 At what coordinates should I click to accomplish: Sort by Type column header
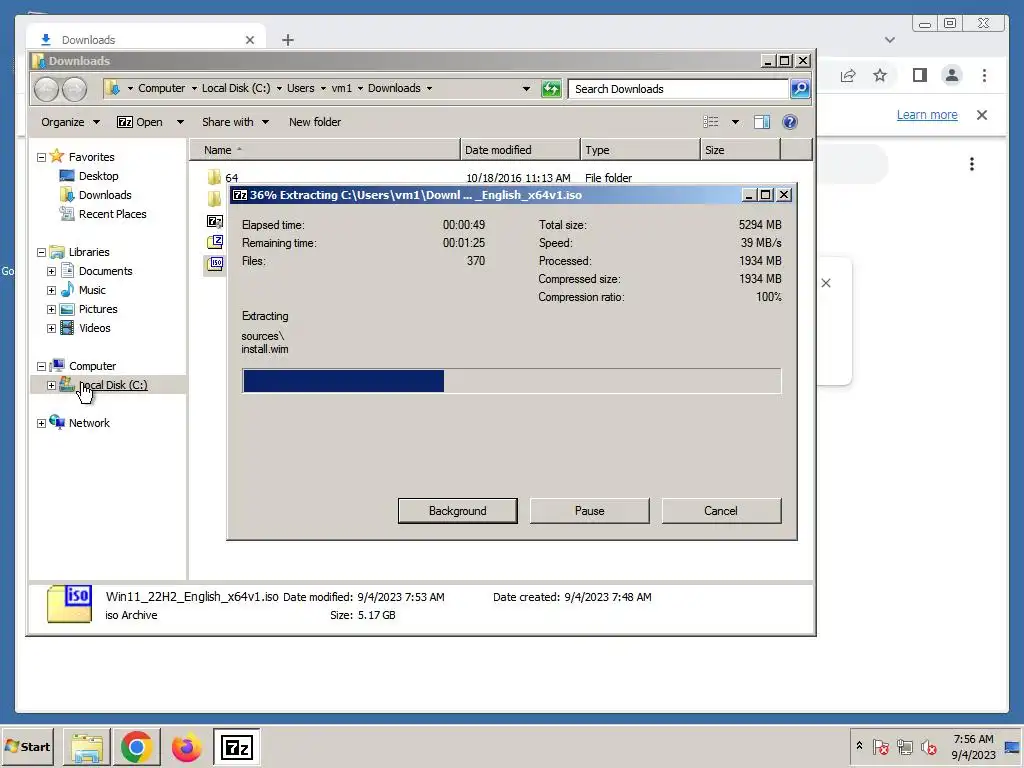[x=640, y=150]
